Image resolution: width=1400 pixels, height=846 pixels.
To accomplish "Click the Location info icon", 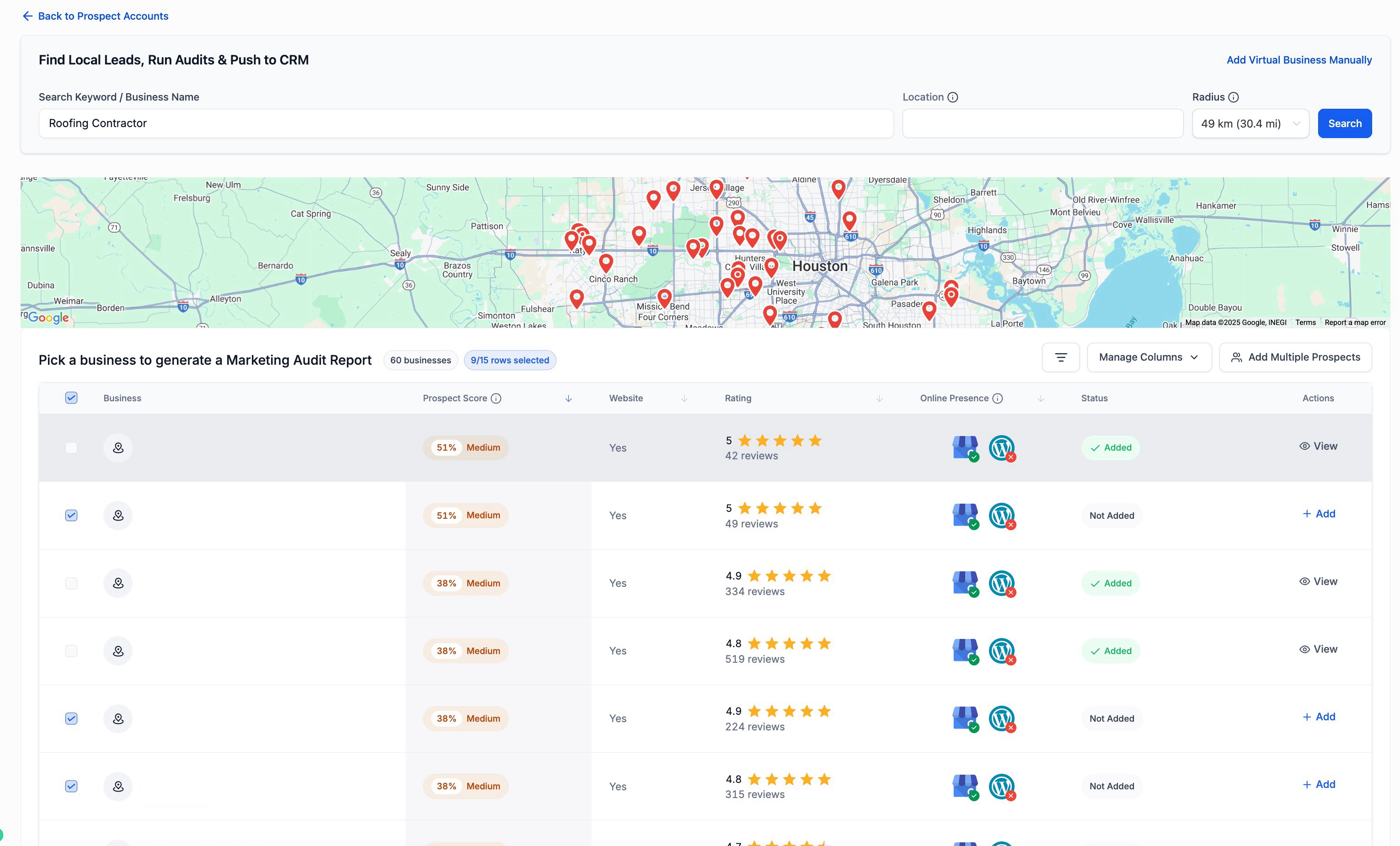I will 953,97.
